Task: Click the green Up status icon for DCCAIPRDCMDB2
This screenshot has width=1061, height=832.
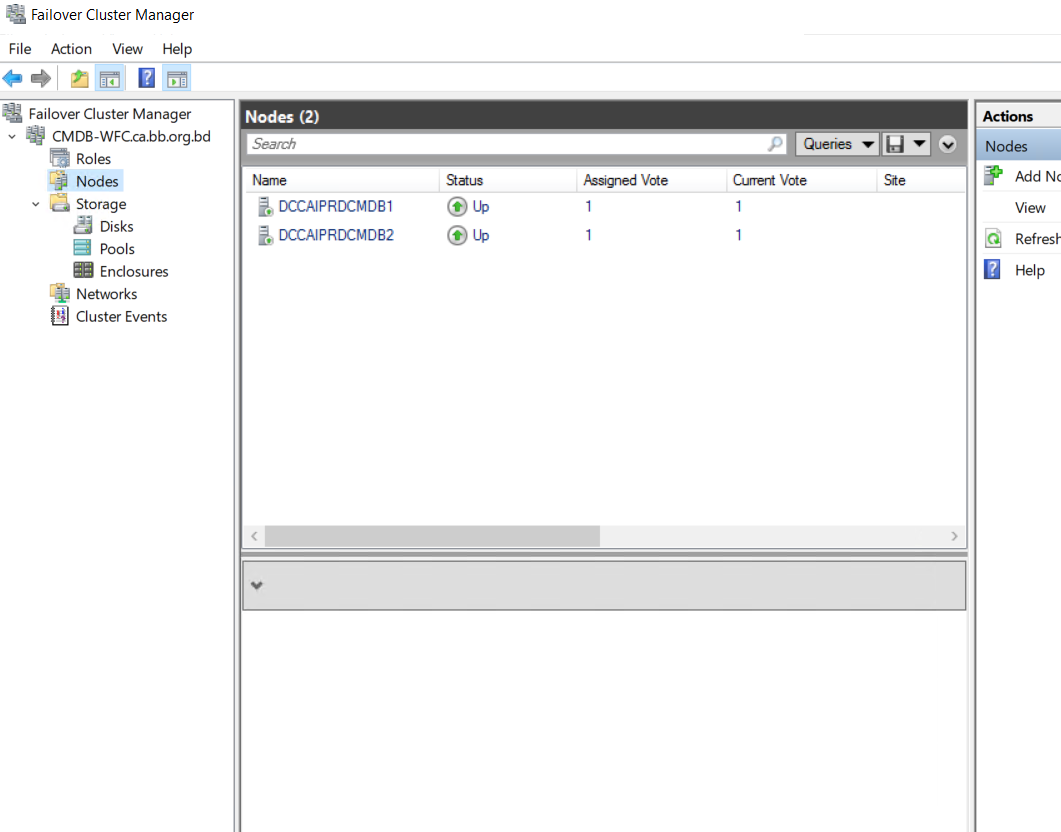Action: coord(457,235)
